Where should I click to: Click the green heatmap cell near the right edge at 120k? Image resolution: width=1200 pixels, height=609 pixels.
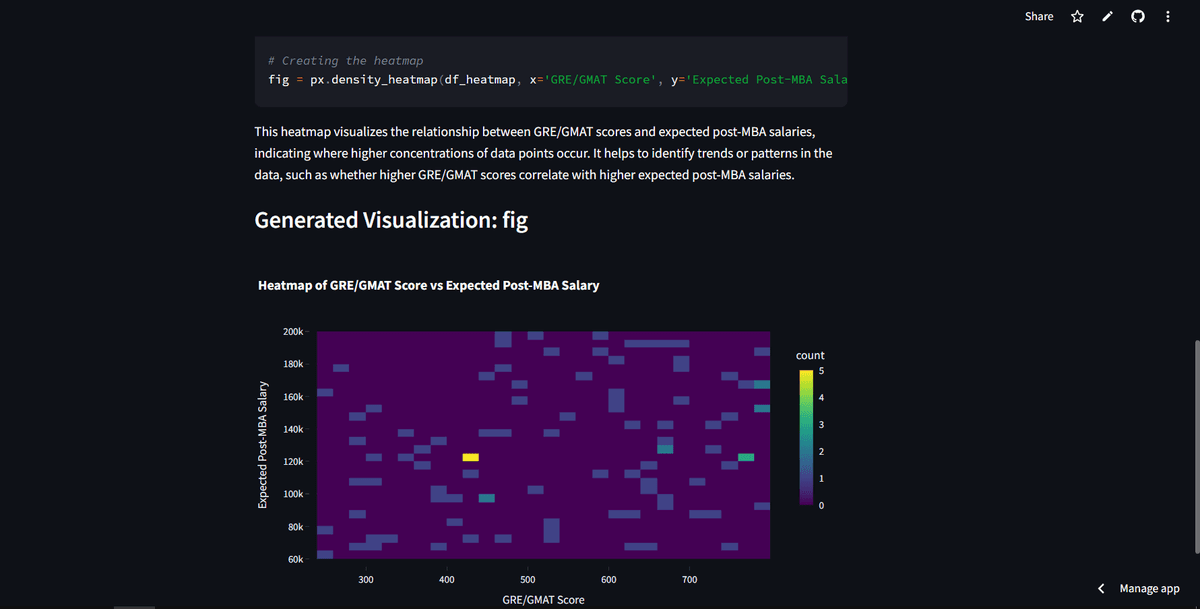746,457
